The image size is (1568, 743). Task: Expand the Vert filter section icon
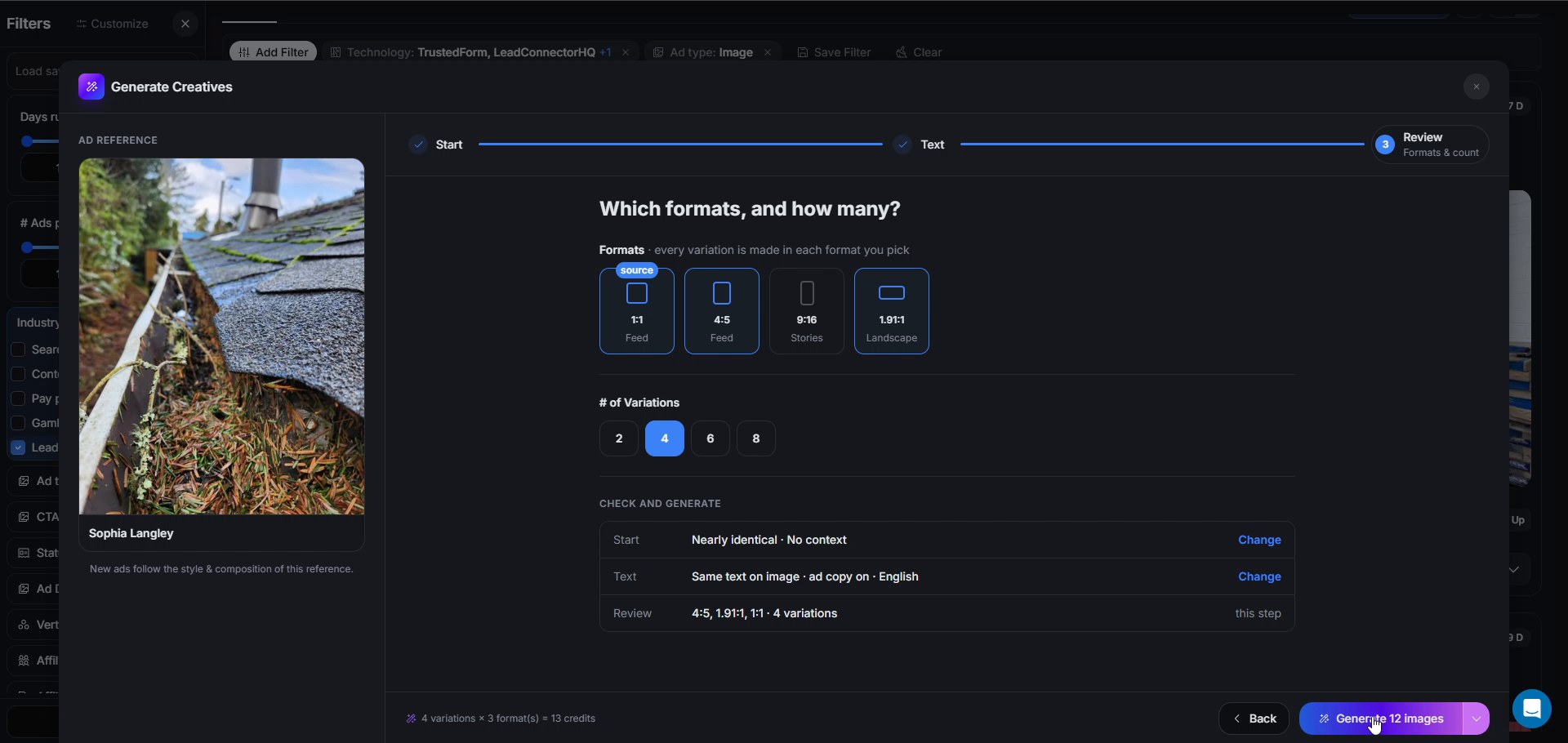pyautogui.click(x=24, y=625)
